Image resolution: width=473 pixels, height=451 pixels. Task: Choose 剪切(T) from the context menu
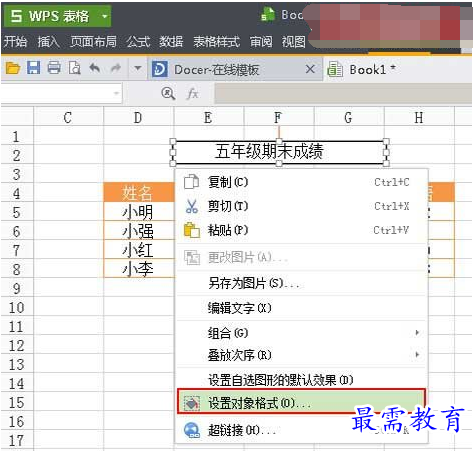tap(301, 206)
